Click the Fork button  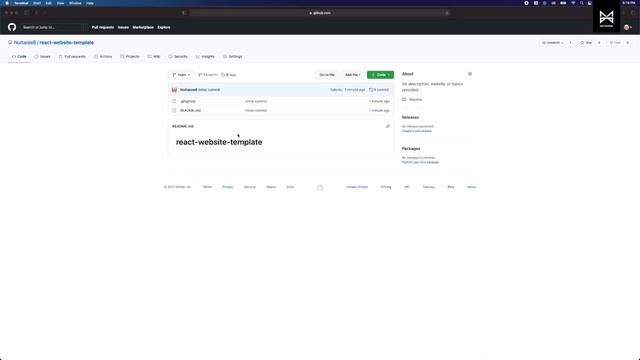click(x=615, y=43)
